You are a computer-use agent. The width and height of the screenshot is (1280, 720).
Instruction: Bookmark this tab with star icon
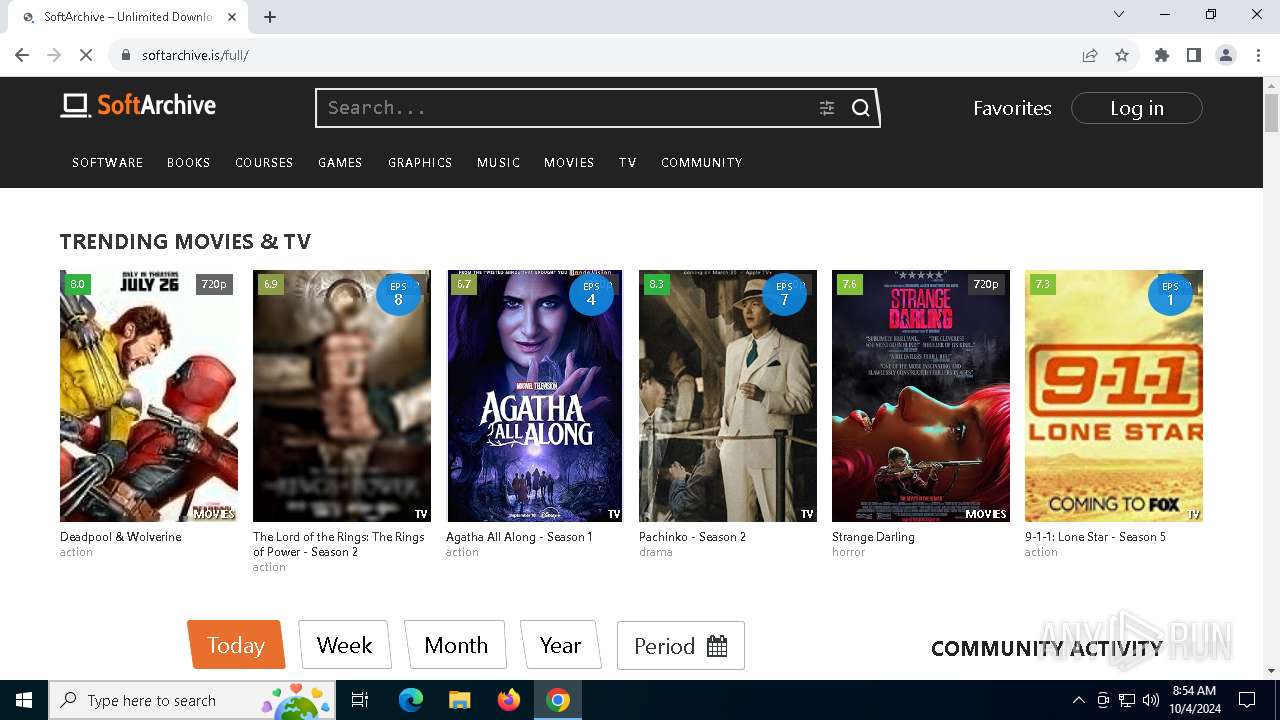tap(1122, 55)
